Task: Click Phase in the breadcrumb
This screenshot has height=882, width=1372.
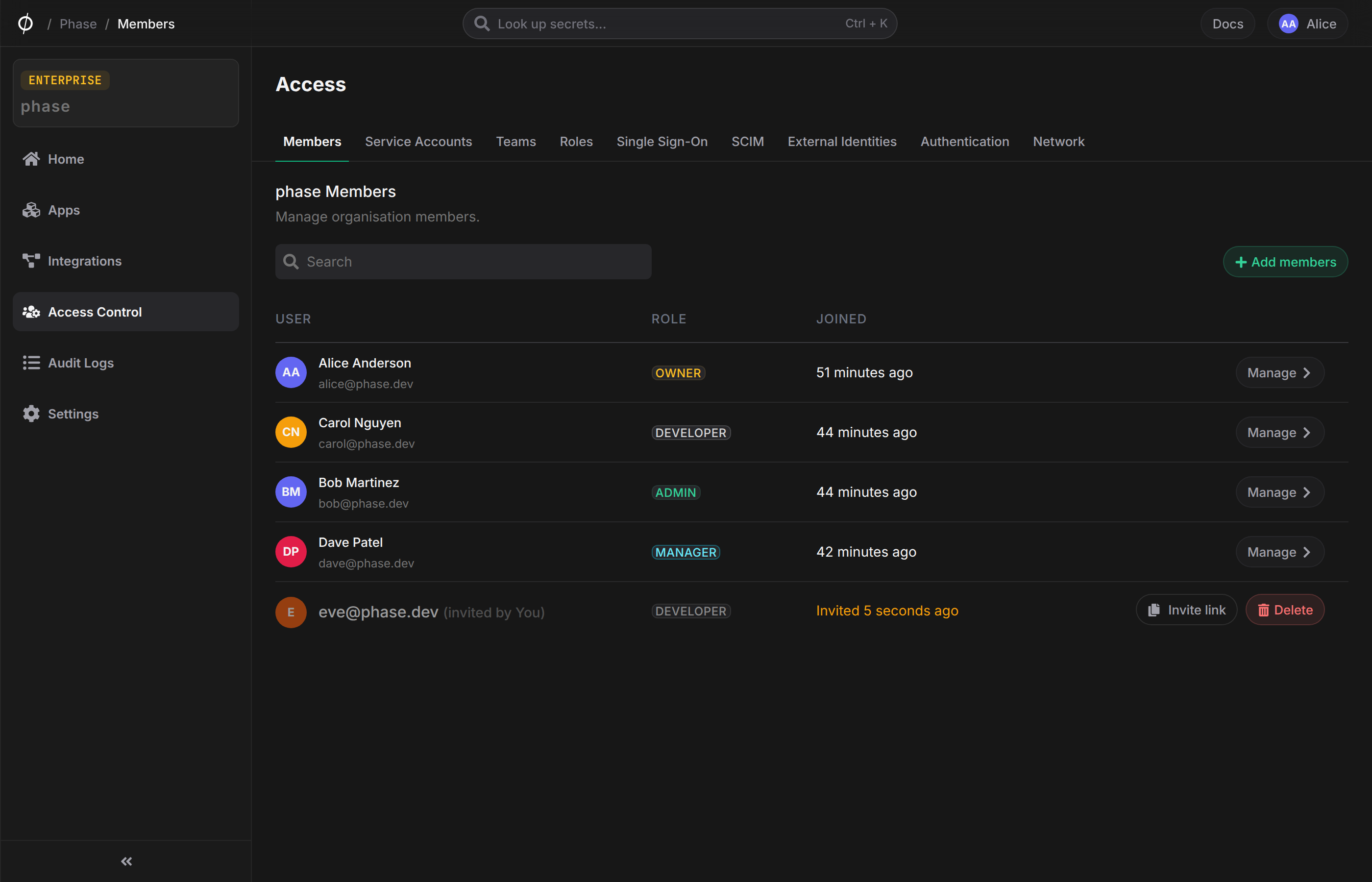Action: tap(78, 24)
